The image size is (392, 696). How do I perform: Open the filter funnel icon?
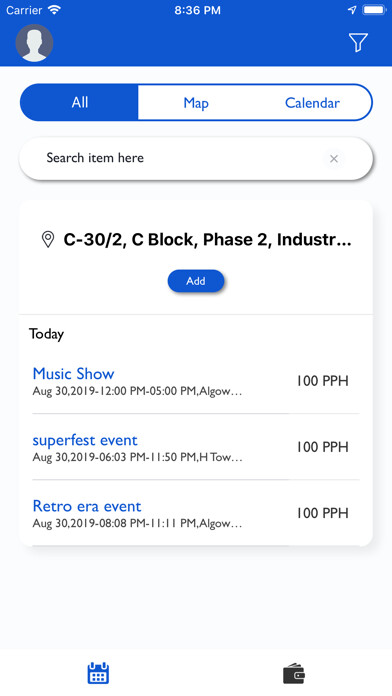click(x=358, y=43)
